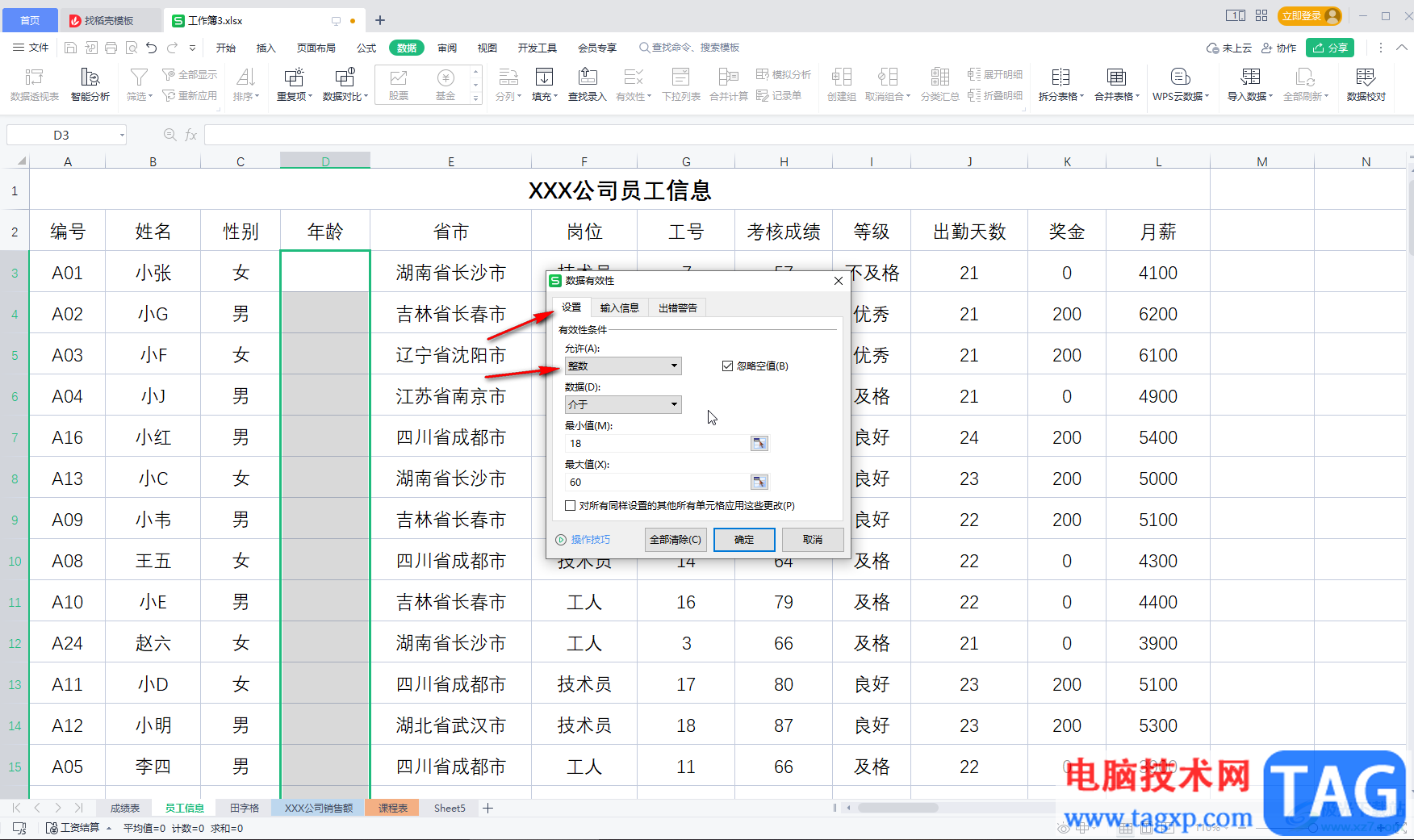Open the 数据 dropdown showing 介于
Image resolution: width=1414 pixels, height=840 pixels.
point(622,405)
